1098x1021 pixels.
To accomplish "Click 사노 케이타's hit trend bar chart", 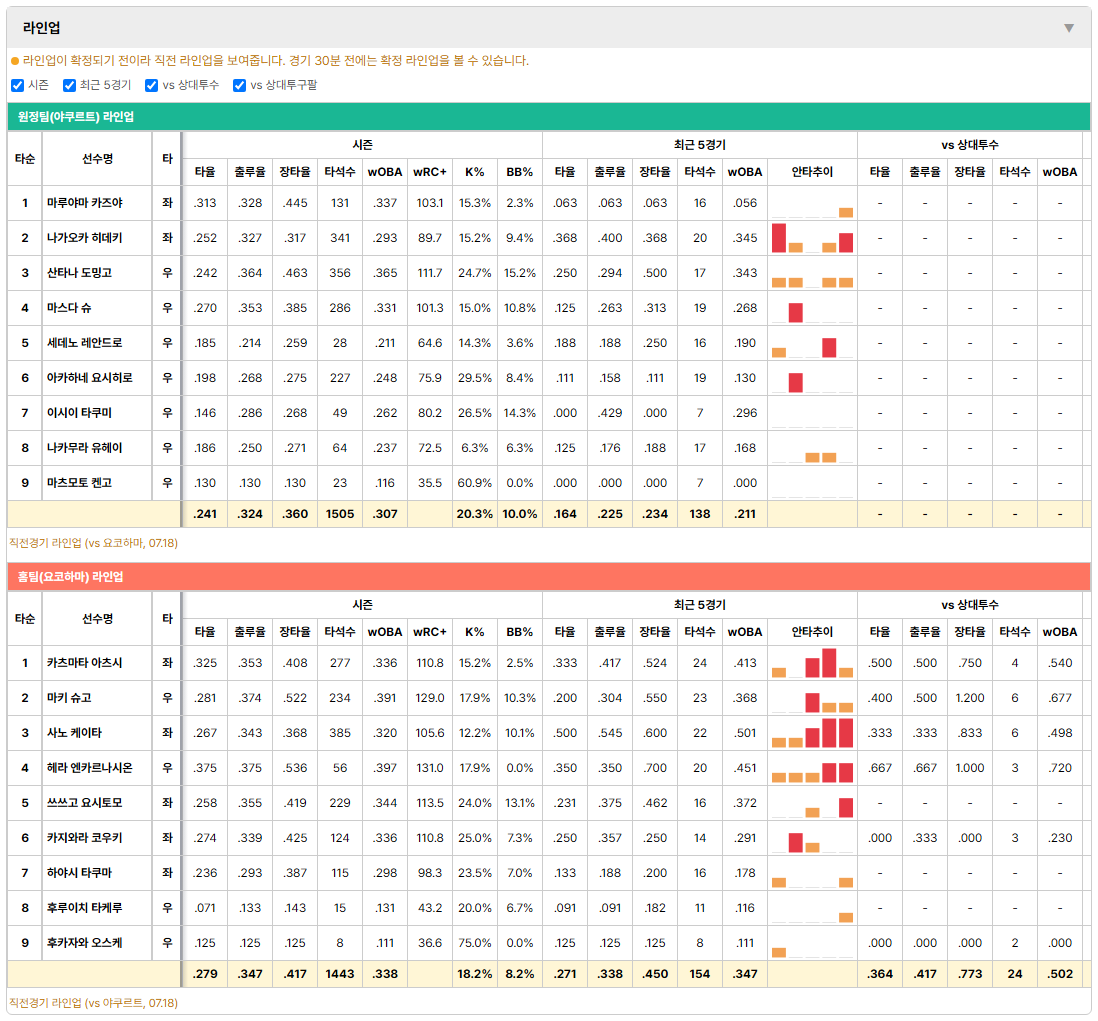I will [812, 733].
